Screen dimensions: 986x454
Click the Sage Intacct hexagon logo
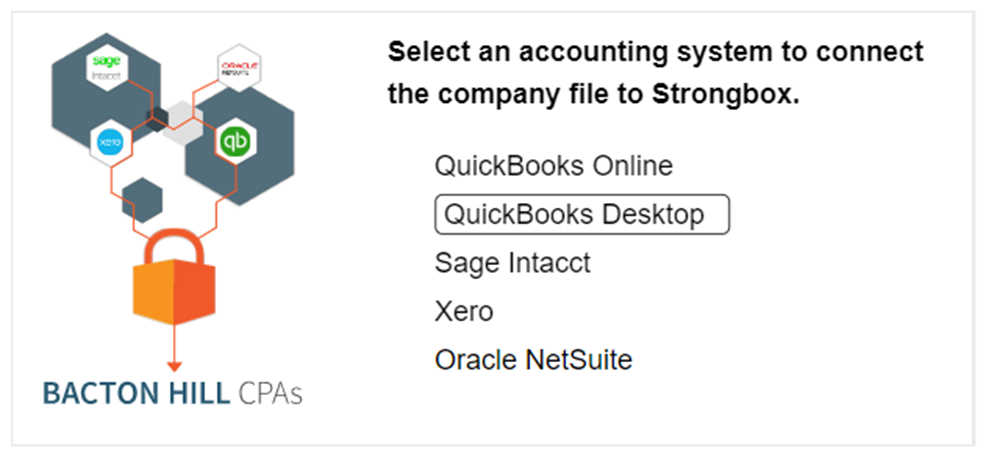pos(105,66)
